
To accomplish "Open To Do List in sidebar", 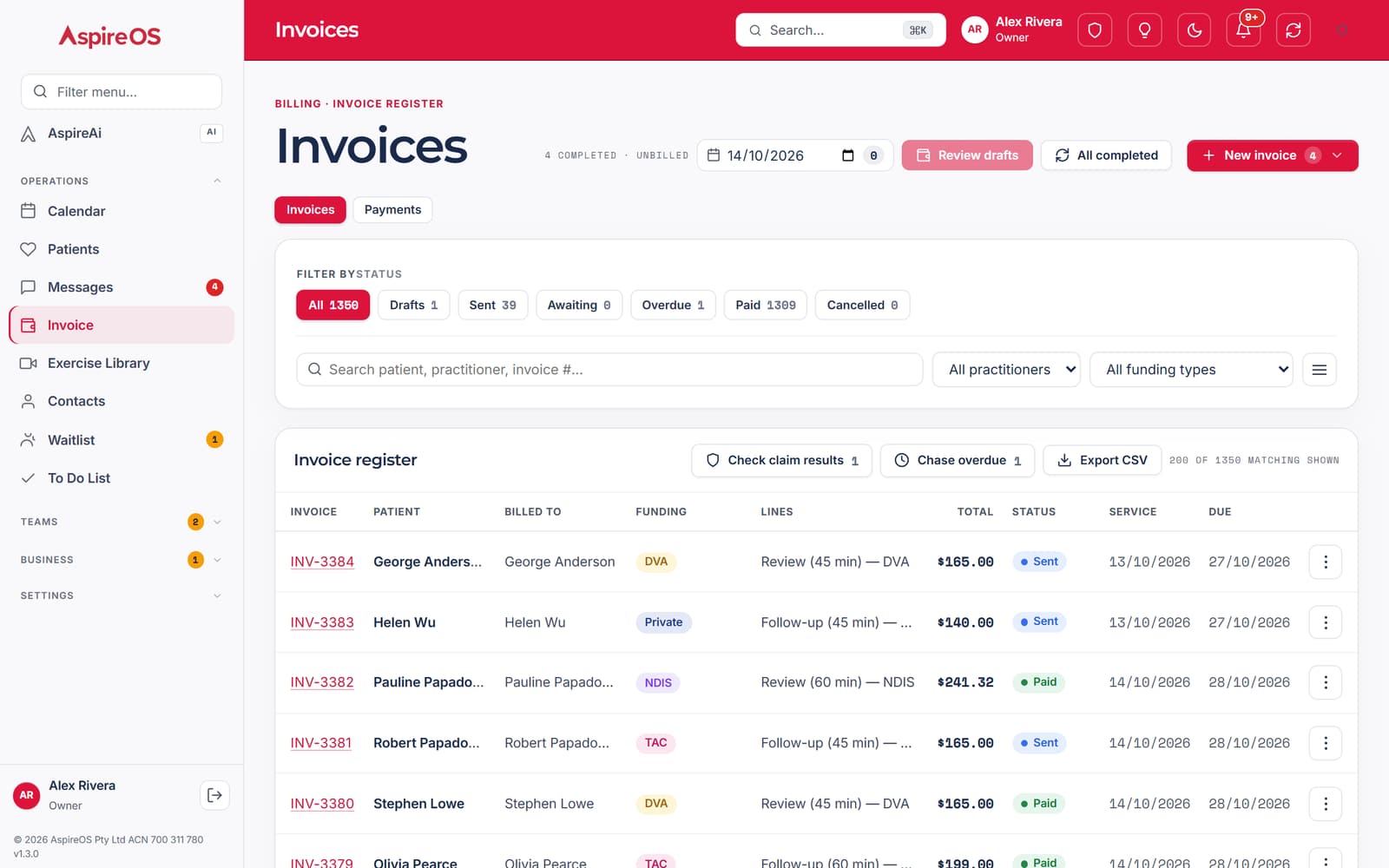I will tap(122, 478).
